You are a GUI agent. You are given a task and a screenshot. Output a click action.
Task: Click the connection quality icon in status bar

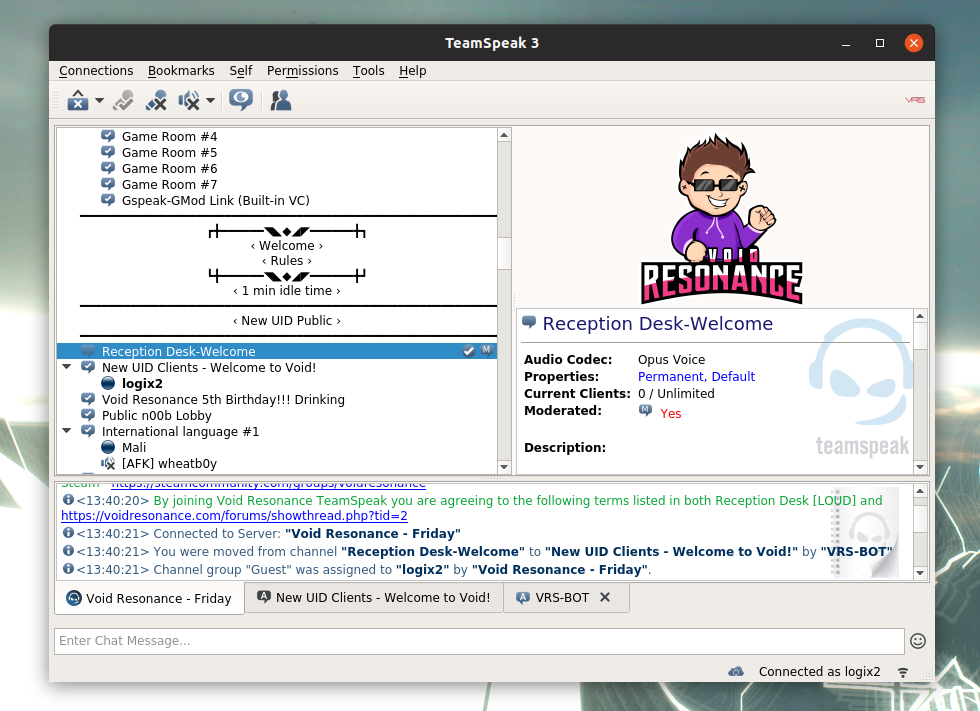pos(903,672)
